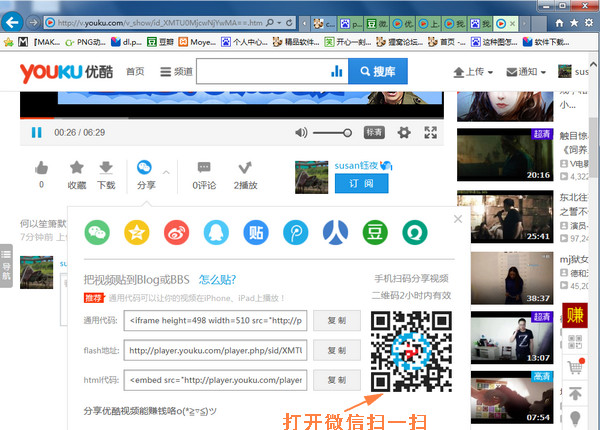Share to Douban via green 豆 icon
Image resolution: width=600 pixels, height=430 pixels.
(375, 232)
